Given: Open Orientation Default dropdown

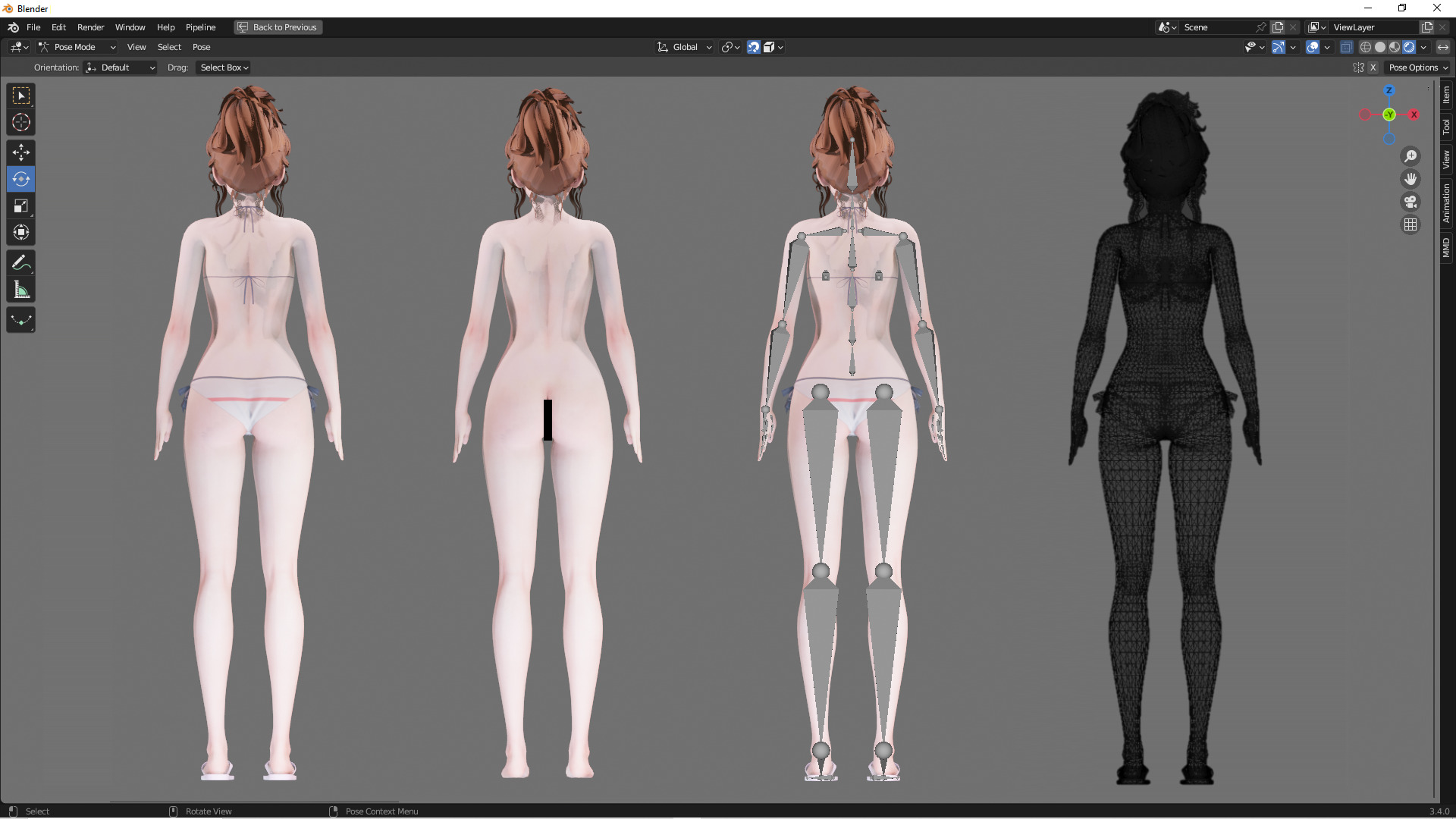Looking at the screenshot, I should point(121,67).
